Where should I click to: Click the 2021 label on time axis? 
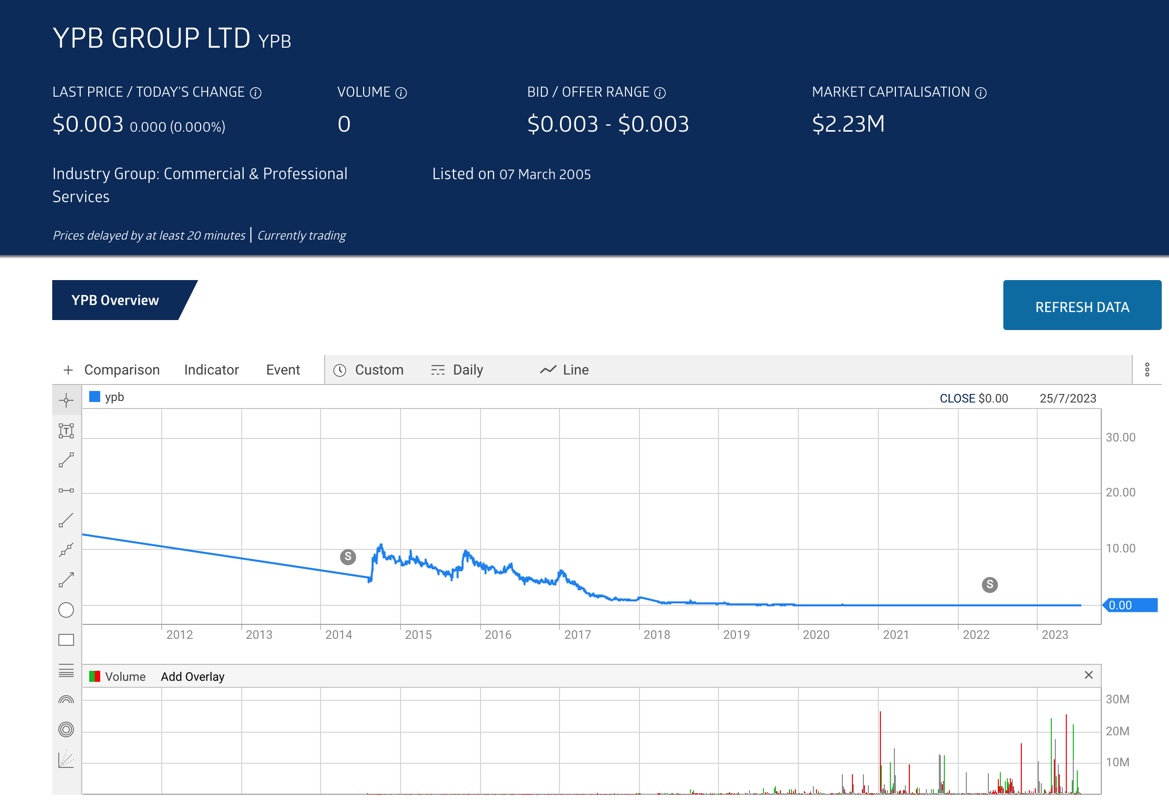coord(895,635)
